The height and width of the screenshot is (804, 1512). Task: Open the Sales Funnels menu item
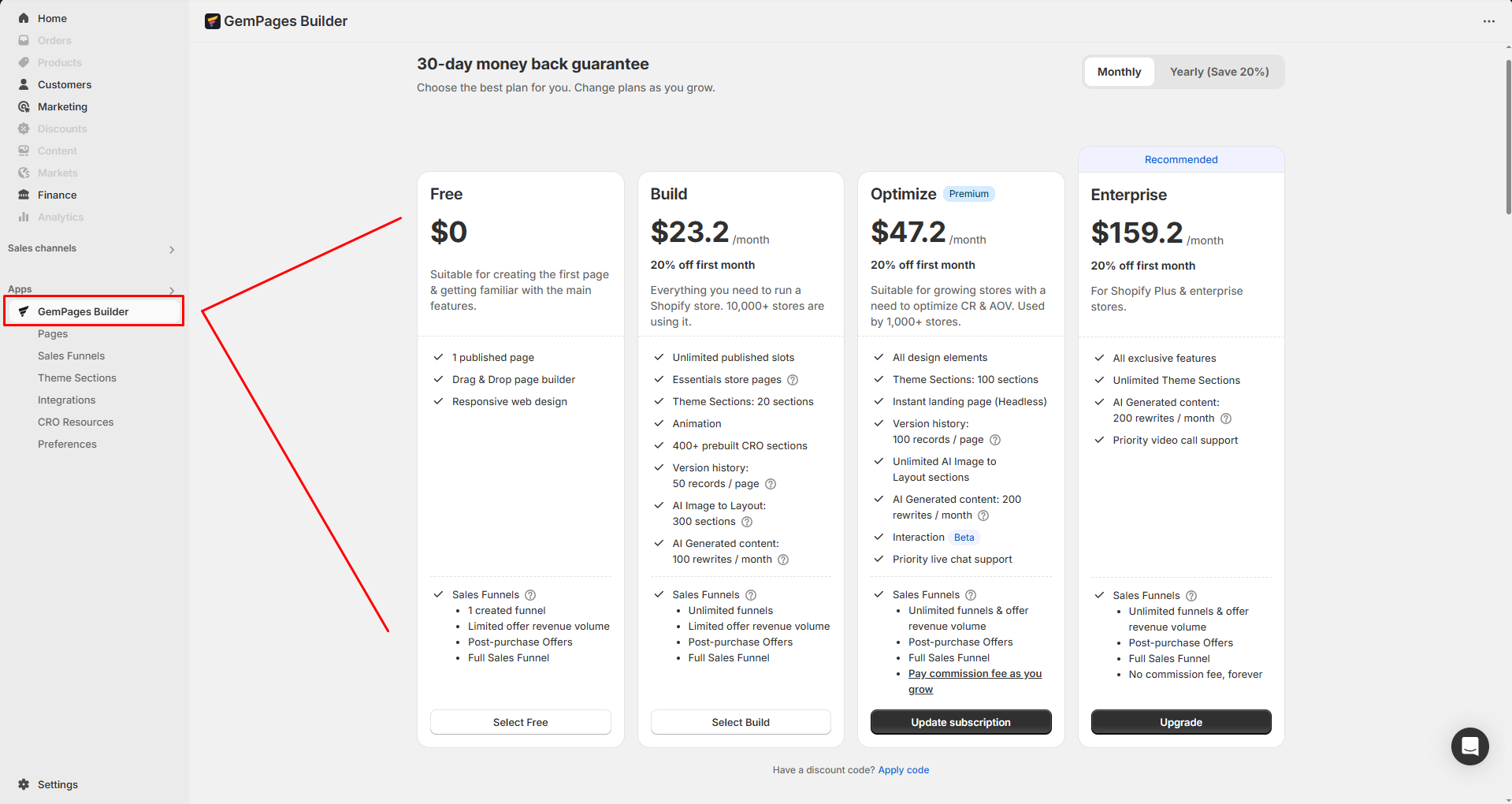(71, 355)
